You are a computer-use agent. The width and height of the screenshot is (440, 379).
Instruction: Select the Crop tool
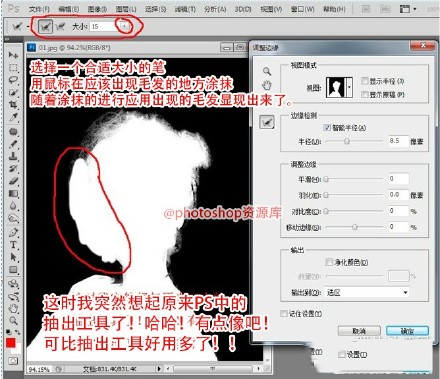coord(13,105)
